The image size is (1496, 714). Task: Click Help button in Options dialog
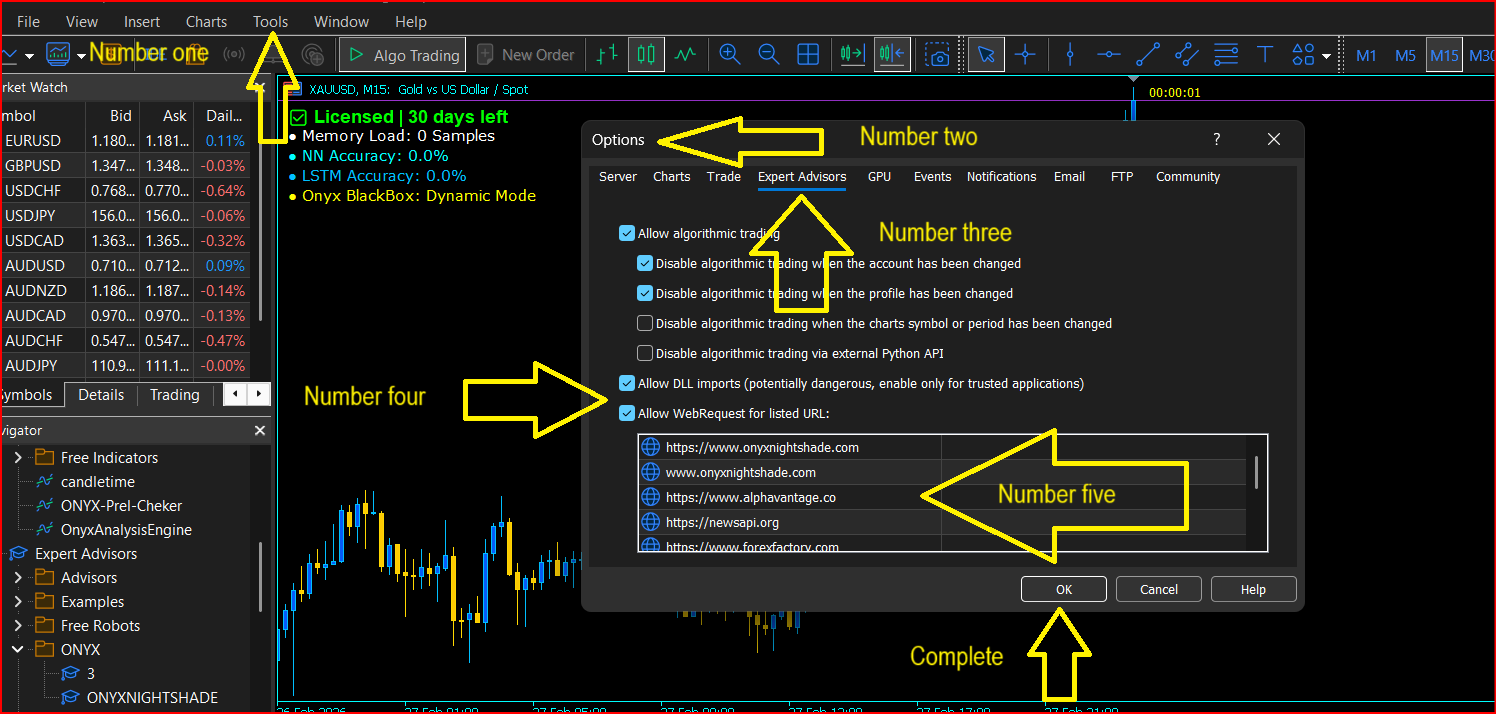[1253, 590]
